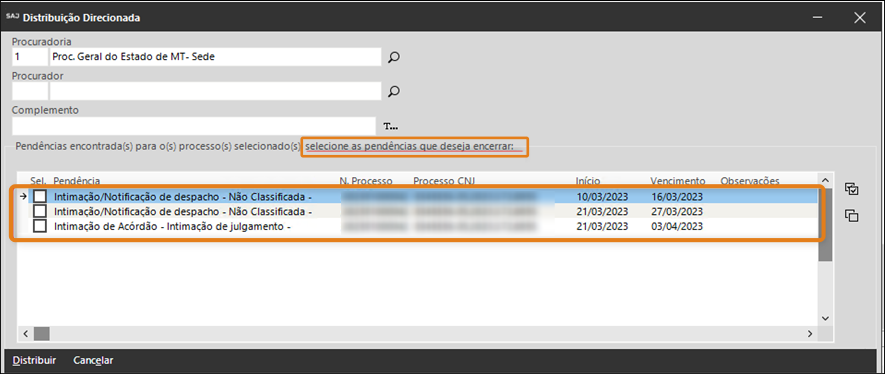Open the Procurador search magnifier icon
The height and width of the screenshot is (374, 885).
coord(394,91)
